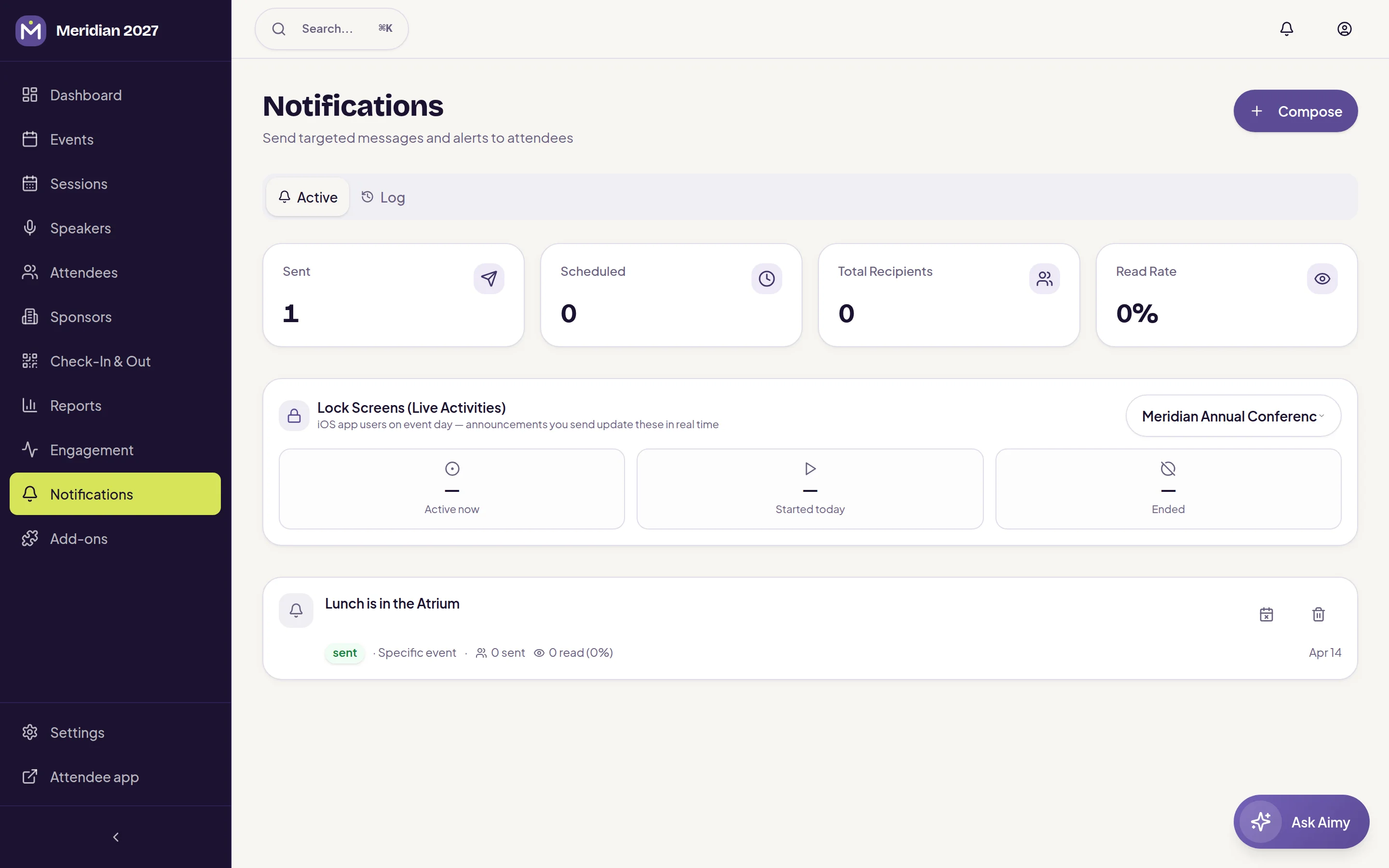The width and height of the screenshot is (1389, 868).
Task: Click the Compose button
Action: point(1295,111)
